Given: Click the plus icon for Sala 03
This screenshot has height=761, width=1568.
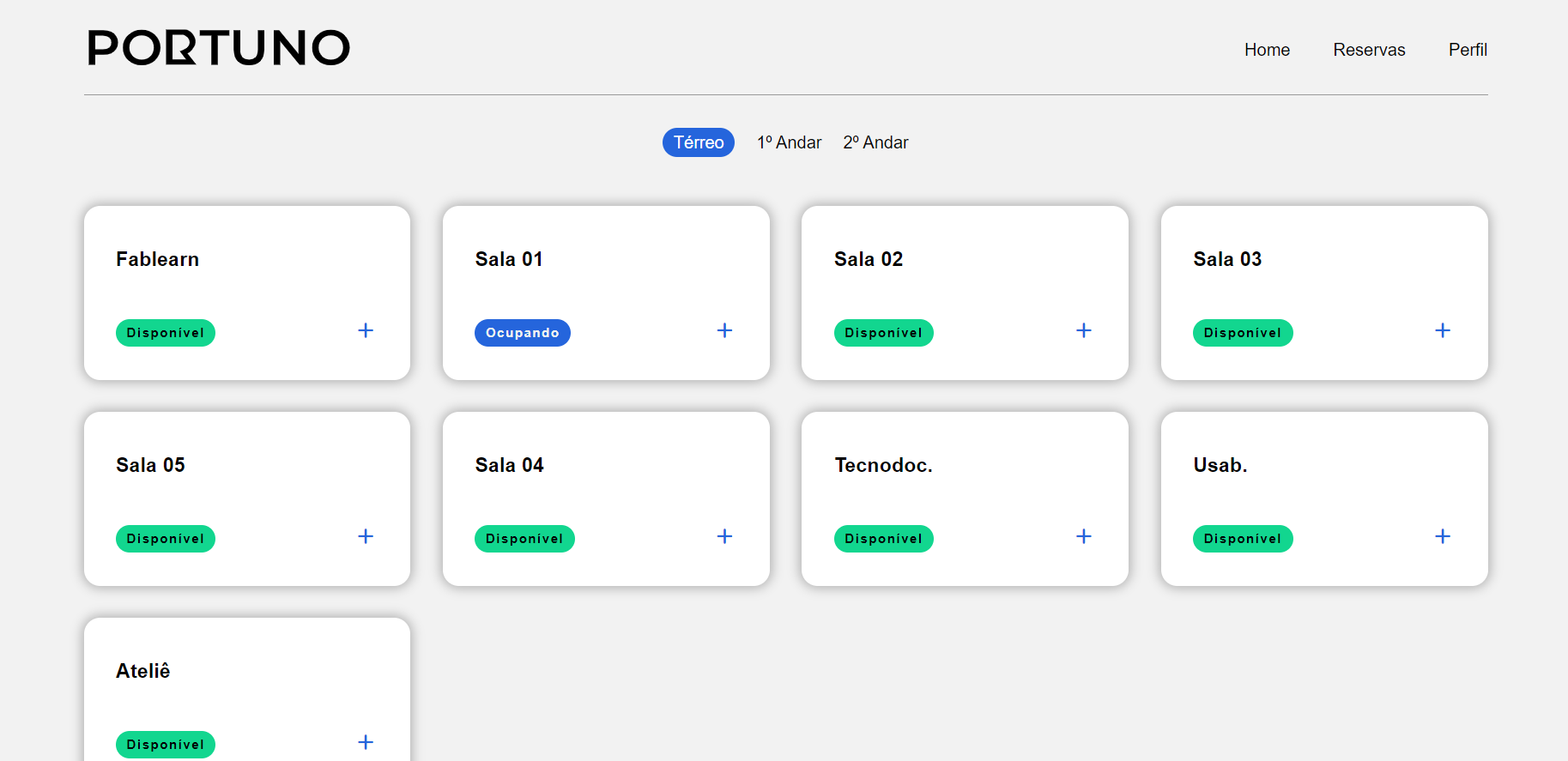Looking at the screenshot, I should pos(1443,330).
